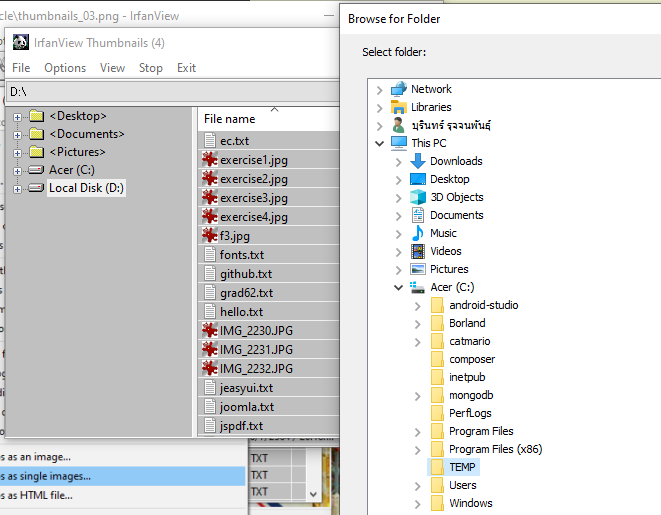Viewport: 661px width, 515px height.
Task: Collapse the This PC node
Action: [380, 143]
